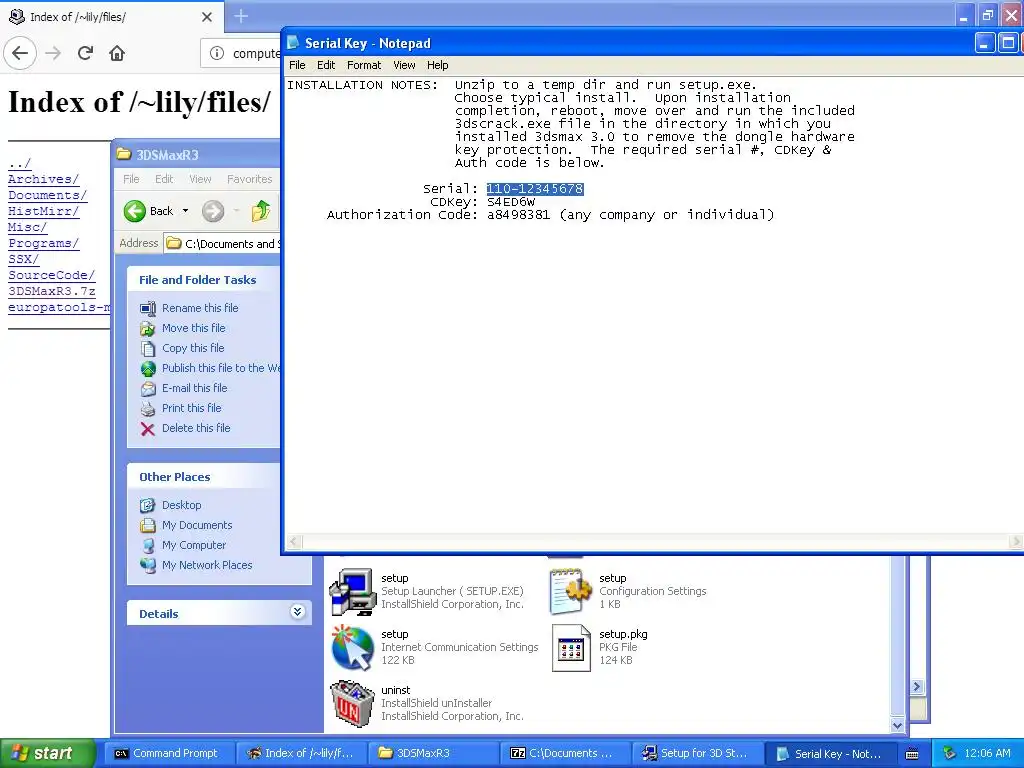Screen dimensions: 1024x768
Task: Open Misc/ directory link
Action: coord(27,227)
